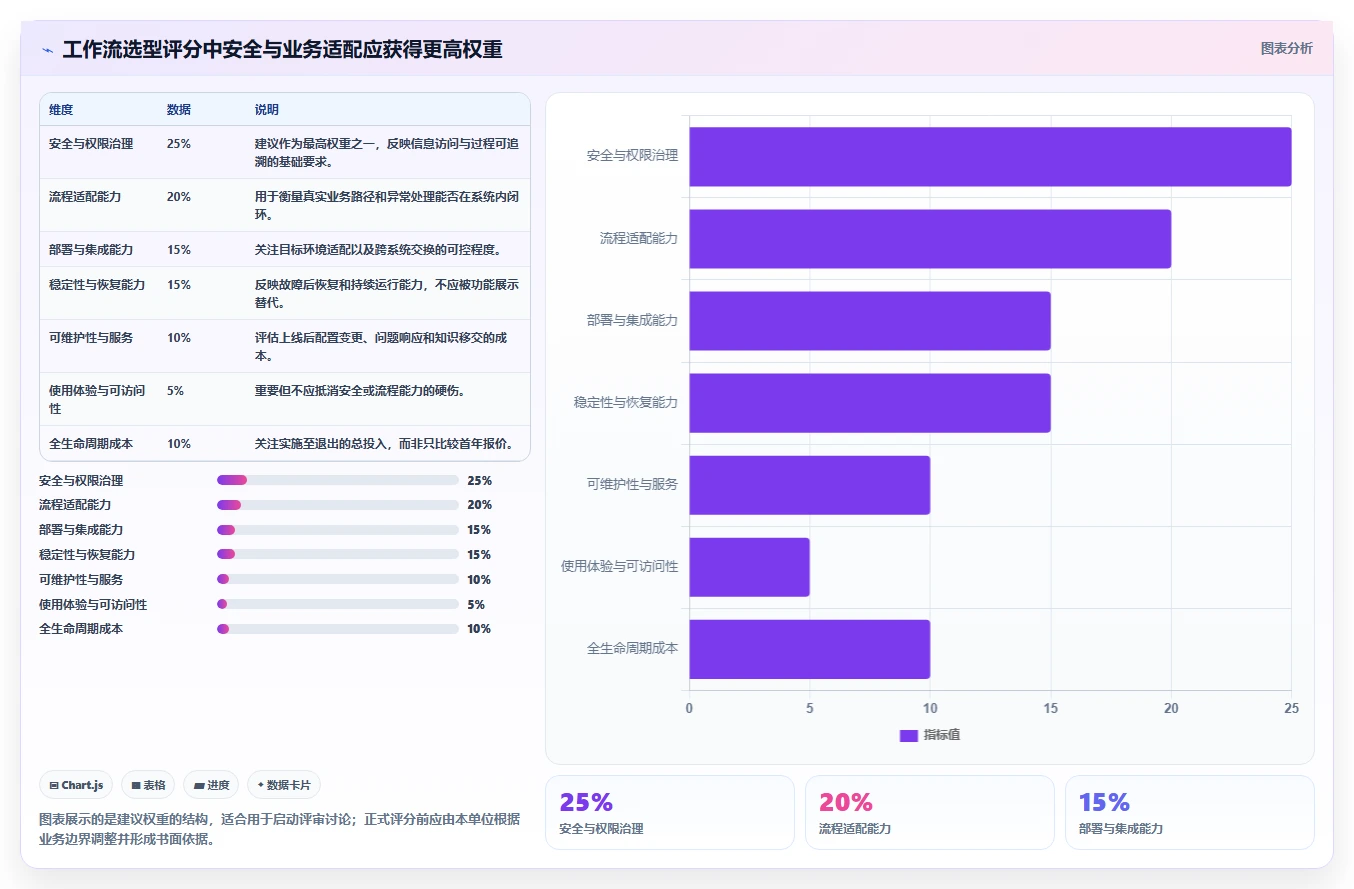The width and height of the screenshot is (1354, 889).
Task: Click 10% in the table's 全生命周期成本 row
Action: click(179, 443)
